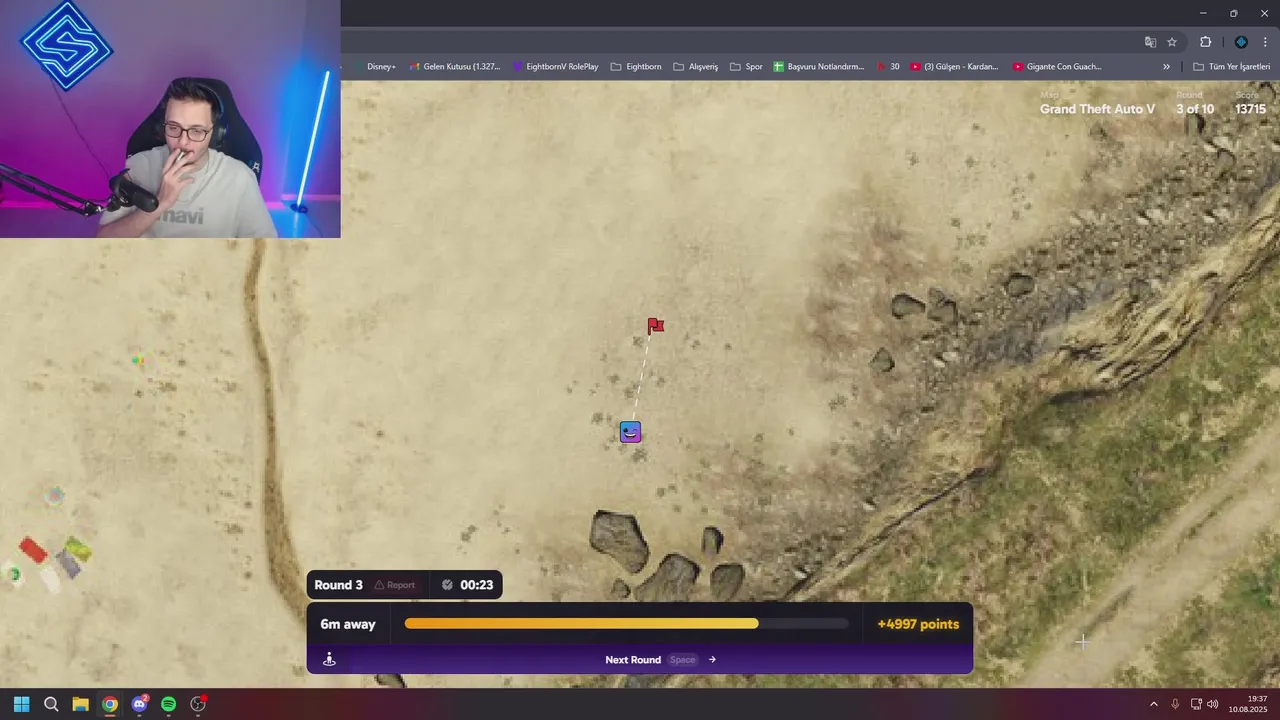The width and height of the screenshot is (1280, 720).
Task: Open Spotify from the taskbar
Action: 168,704
